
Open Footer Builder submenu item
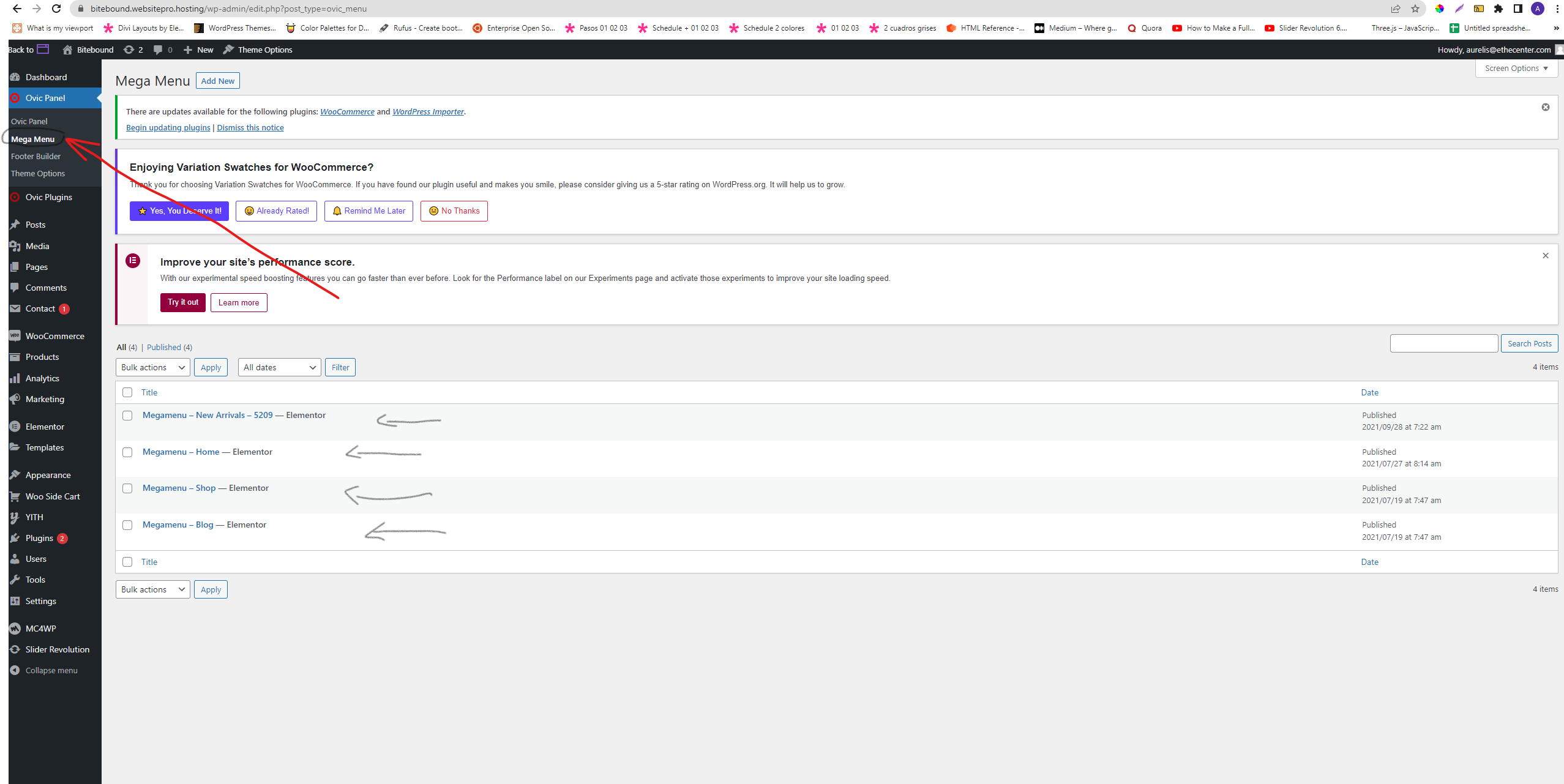tap(36, 157)
